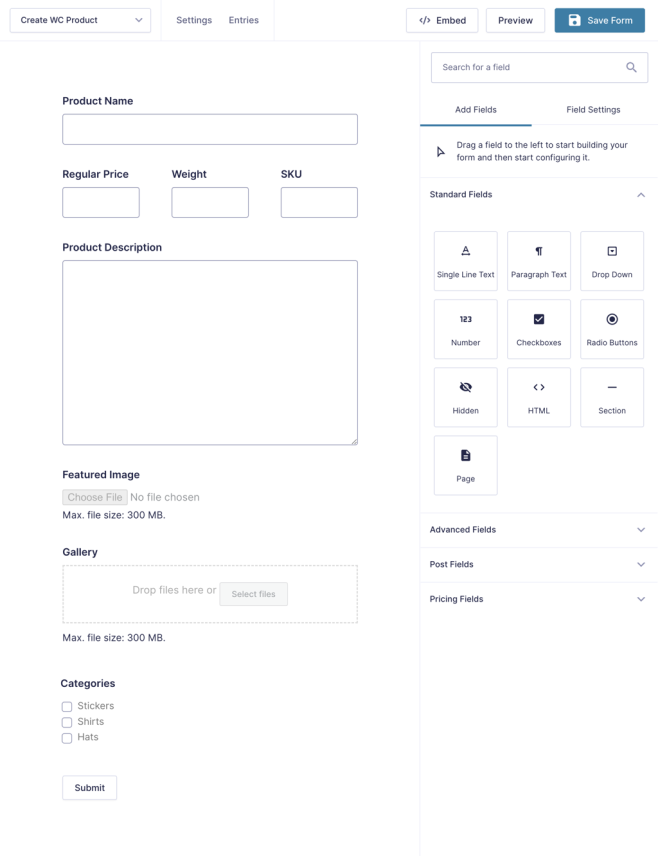The image size is (658, 856).
Task: Select the Categories field label
Action: (x=88, y=683)
